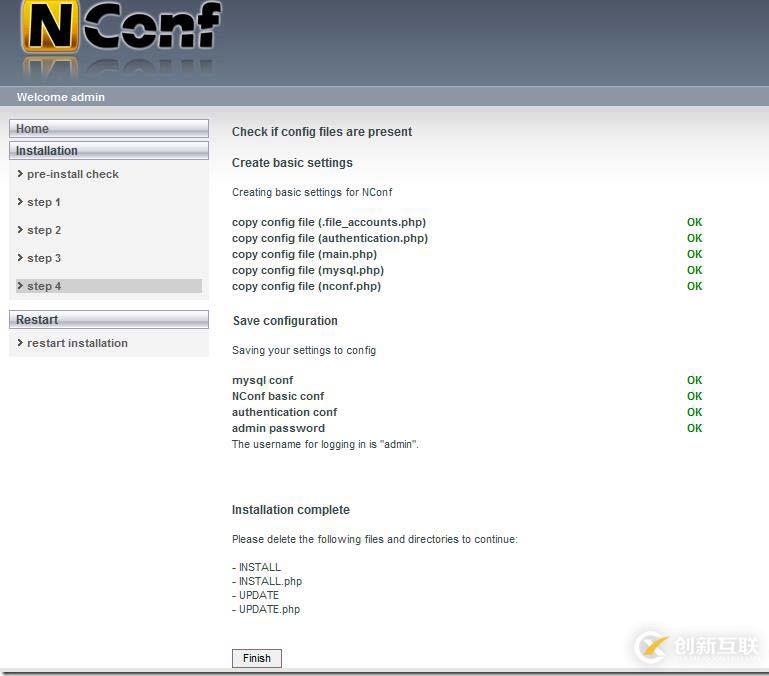The width and height of the screenshot is (769, 676).
Task: Click OK status for admin password
Action: pos(694,428)
